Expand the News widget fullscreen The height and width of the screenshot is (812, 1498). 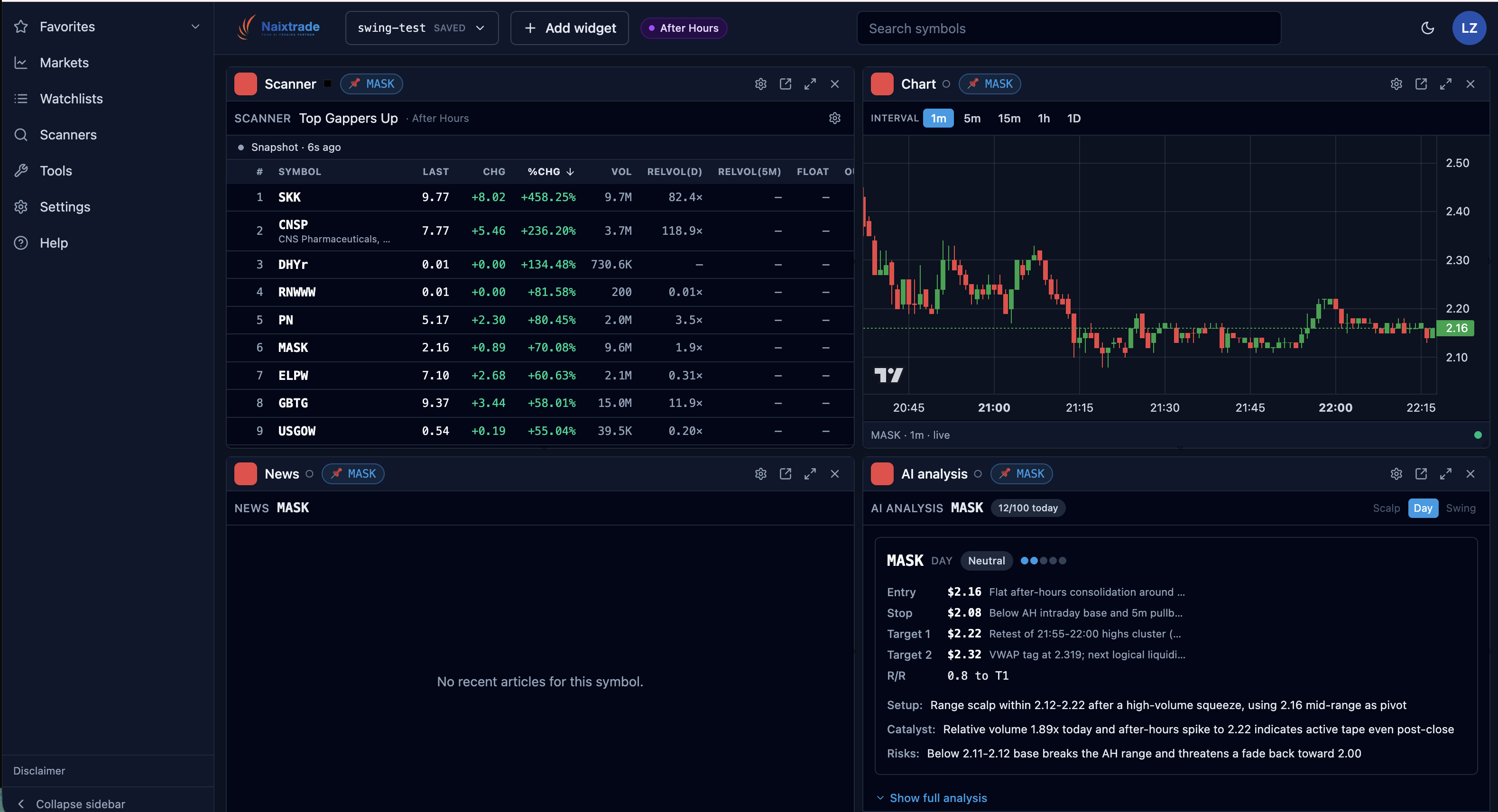[x=810, y=473]
